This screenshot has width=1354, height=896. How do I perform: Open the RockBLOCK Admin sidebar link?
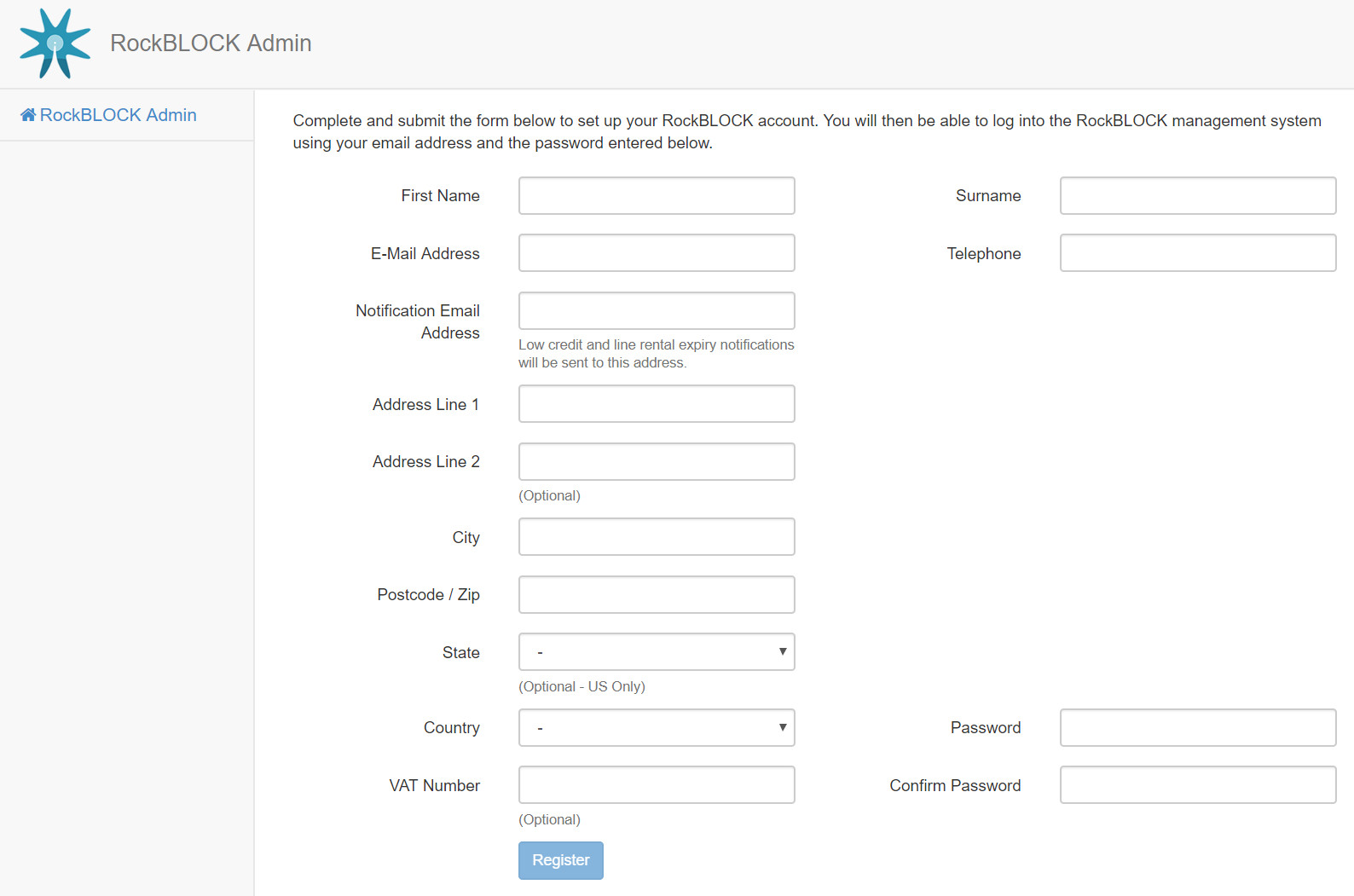(108, 115)
